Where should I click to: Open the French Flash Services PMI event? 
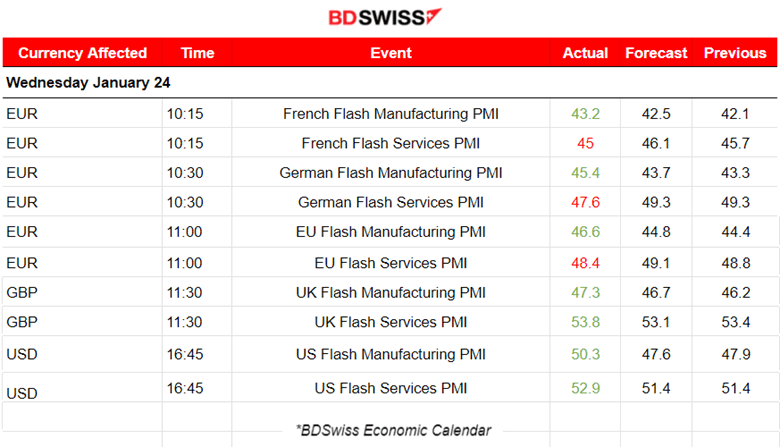(391, 143)
